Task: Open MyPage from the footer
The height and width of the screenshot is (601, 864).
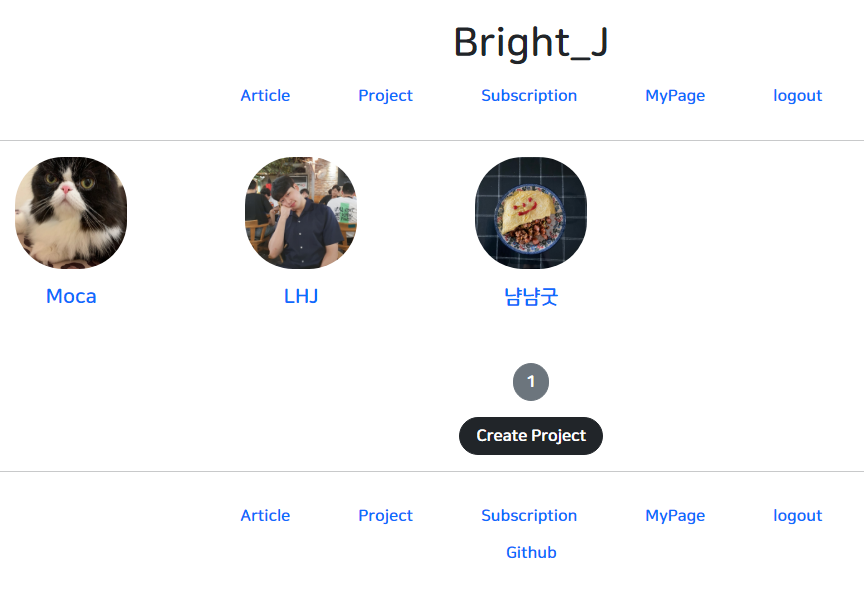Action: pyautogui.click(x=674, y=515)
